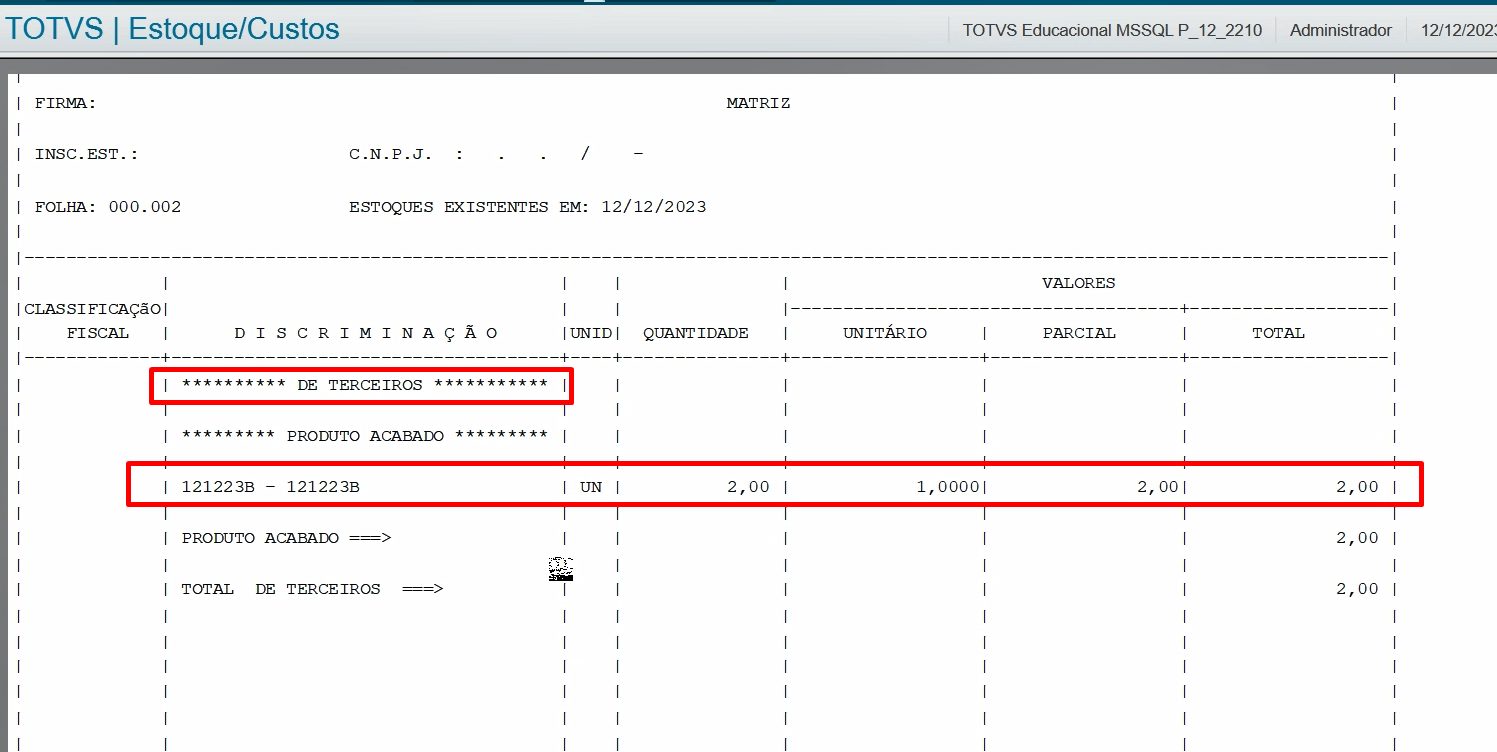
Task: Click the Administrador user label
Action: click(1340, 30)
